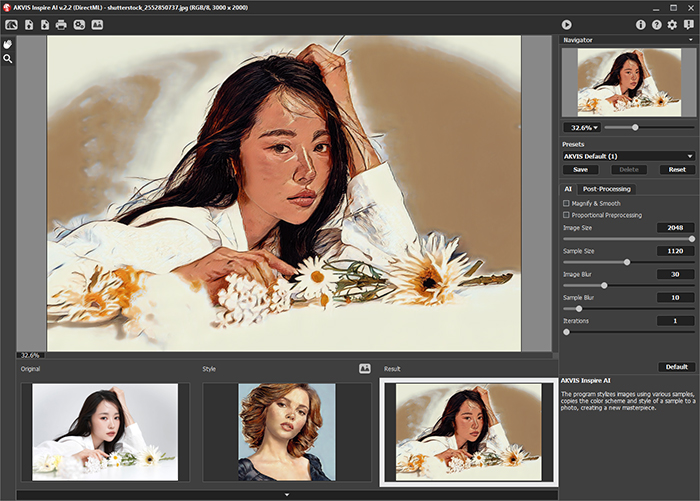Open the Help question mark icon
Image resolution: width=700 pixels, height=501 pixels.
(656, 24)
